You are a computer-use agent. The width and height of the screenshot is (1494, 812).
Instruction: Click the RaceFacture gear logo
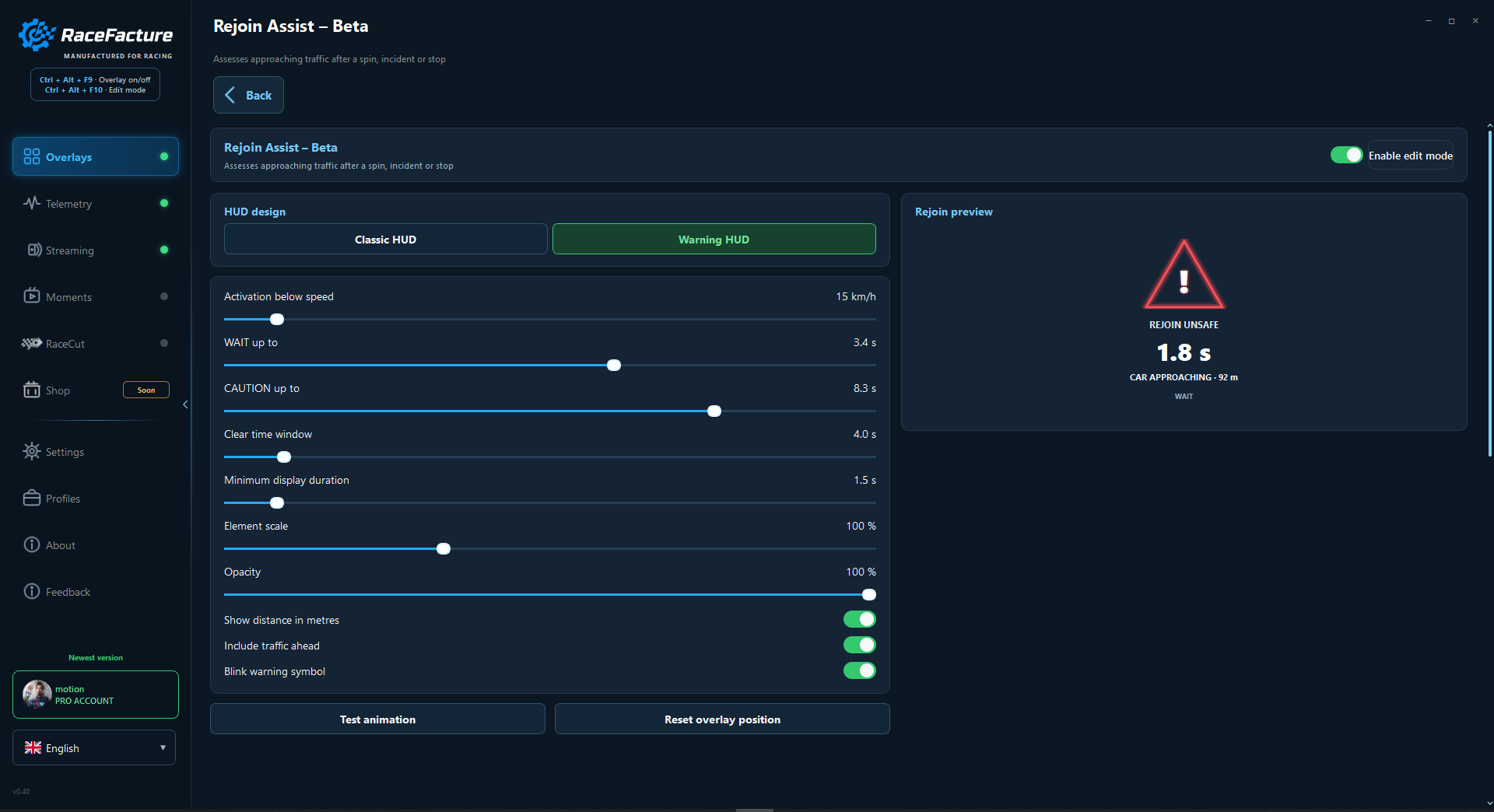36,35
